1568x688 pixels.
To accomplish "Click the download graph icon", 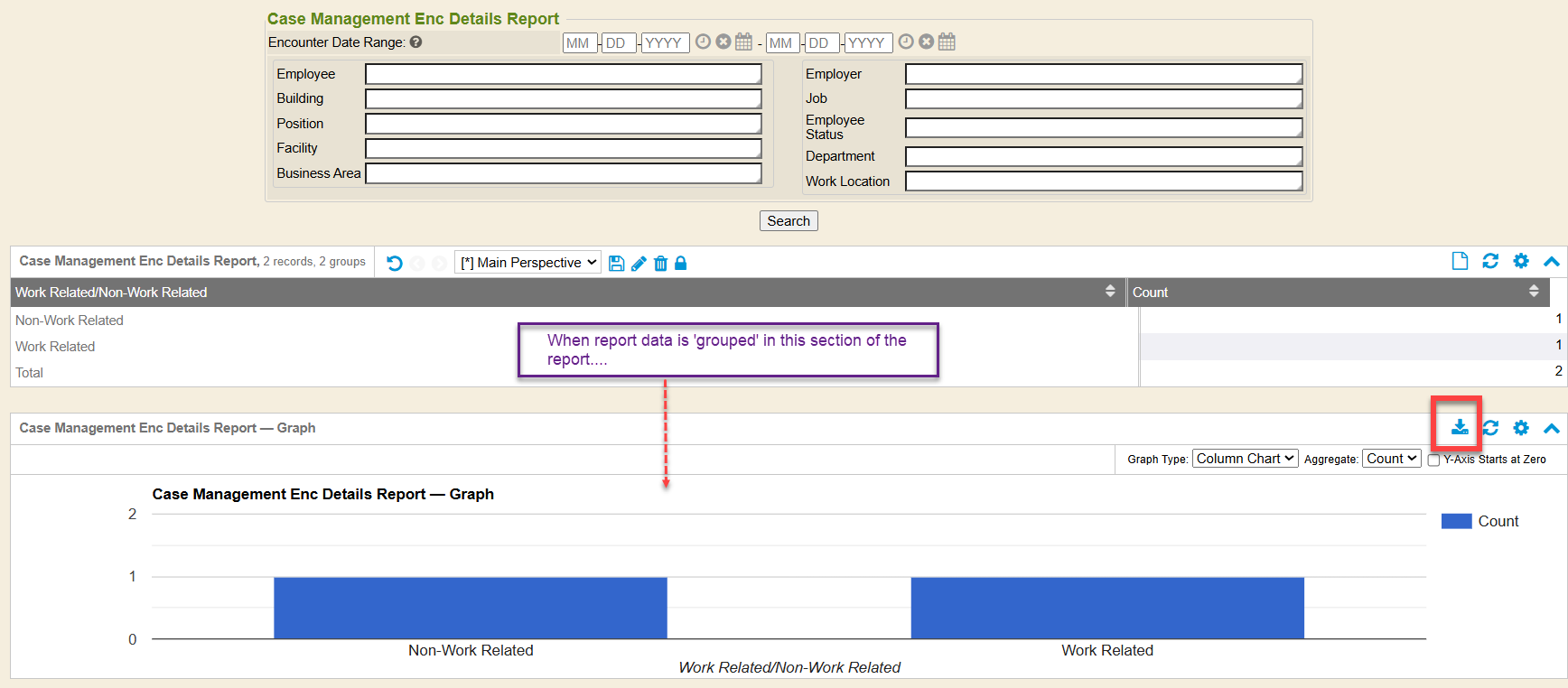I will coord(1459,427).
